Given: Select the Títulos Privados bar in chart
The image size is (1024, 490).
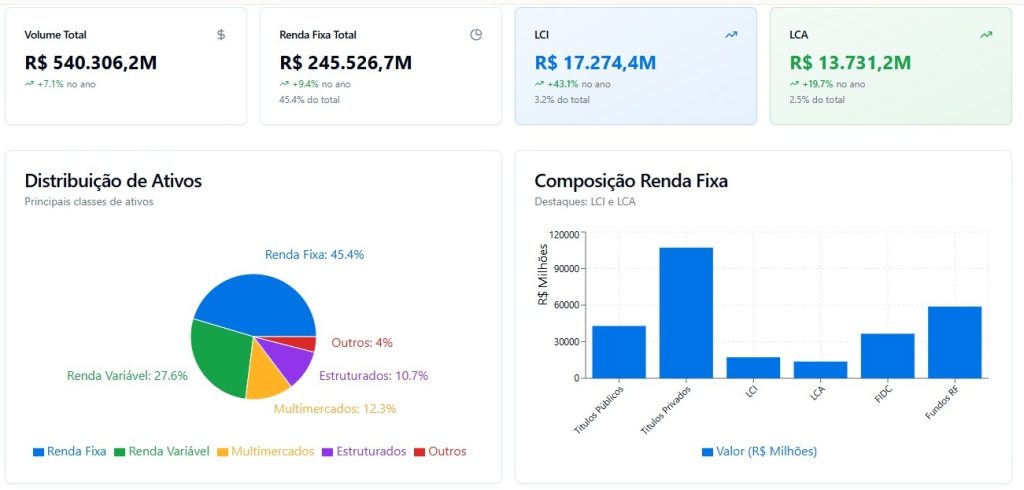Looking at the screenshot, I should tap(686, 312).
